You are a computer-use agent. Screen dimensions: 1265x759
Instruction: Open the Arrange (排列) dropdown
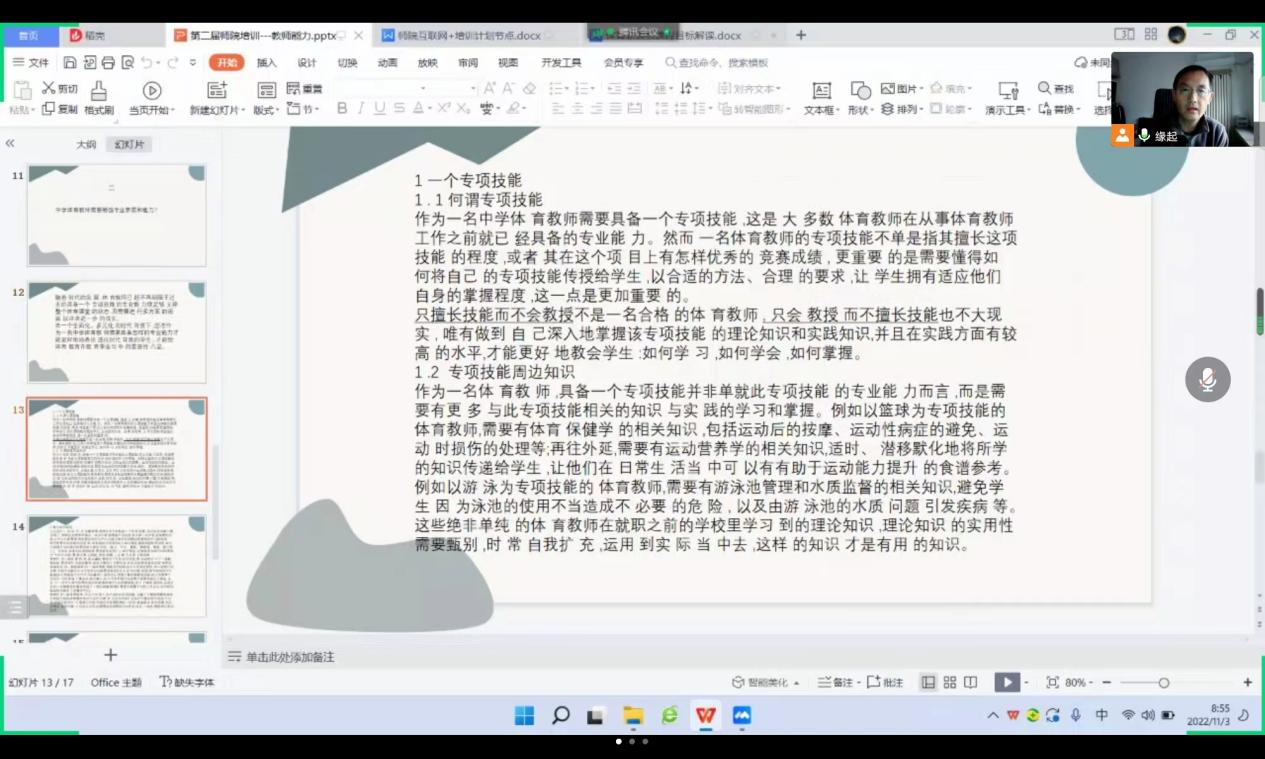click(x=912, y=109)
